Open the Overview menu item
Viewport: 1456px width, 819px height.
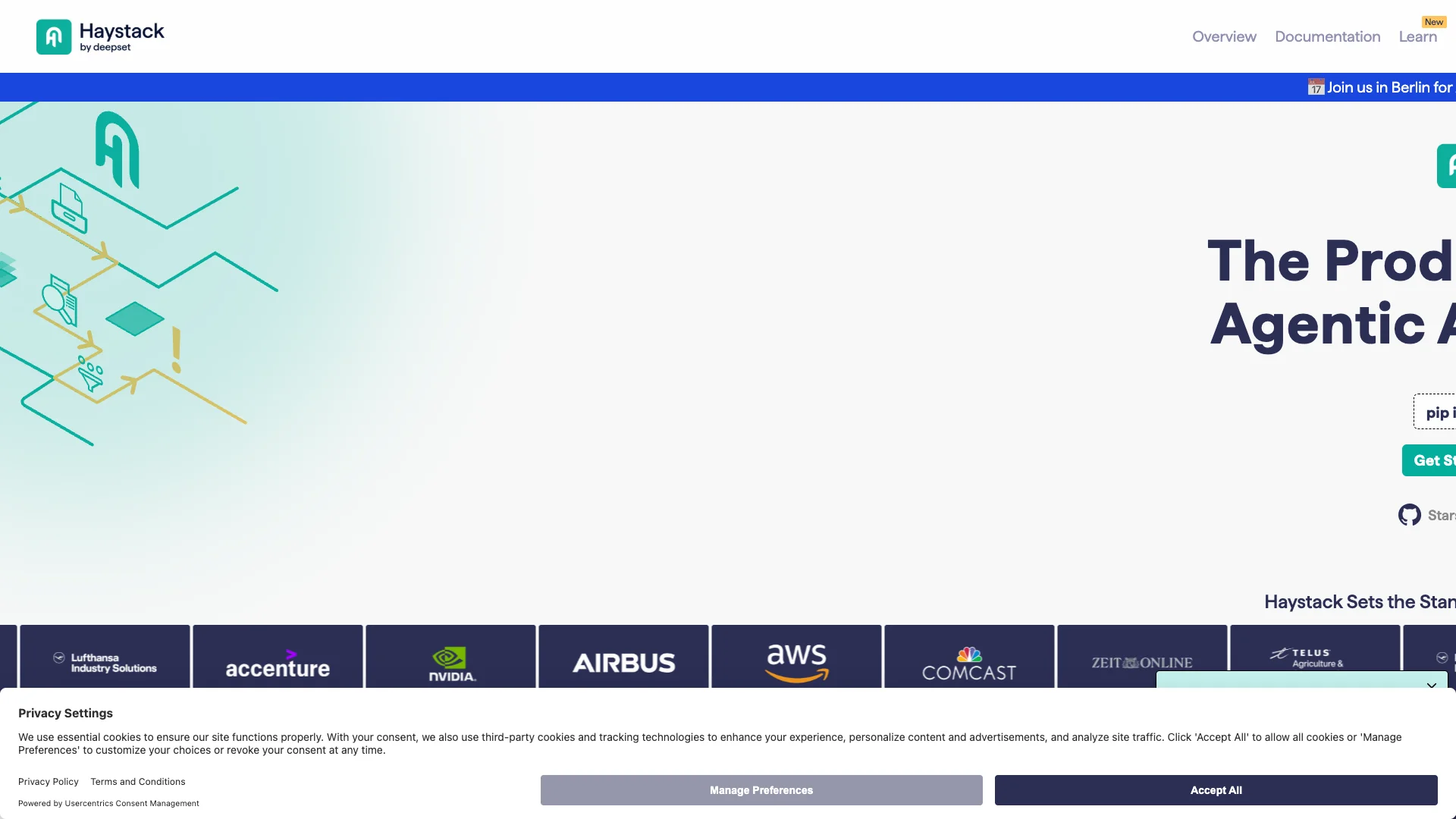coord(1224,36)
